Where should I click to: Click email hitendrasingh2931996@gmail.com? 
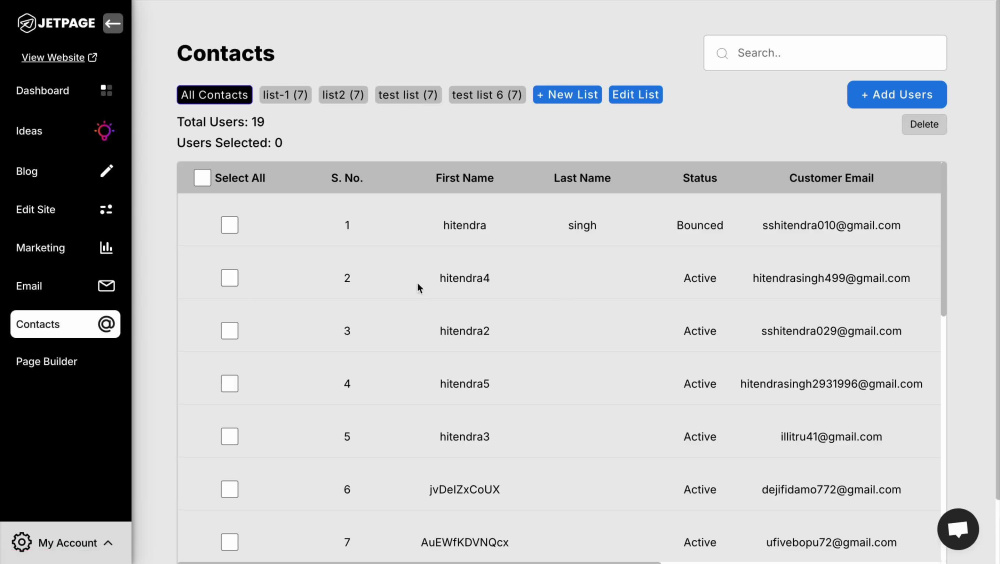point(831,383)
